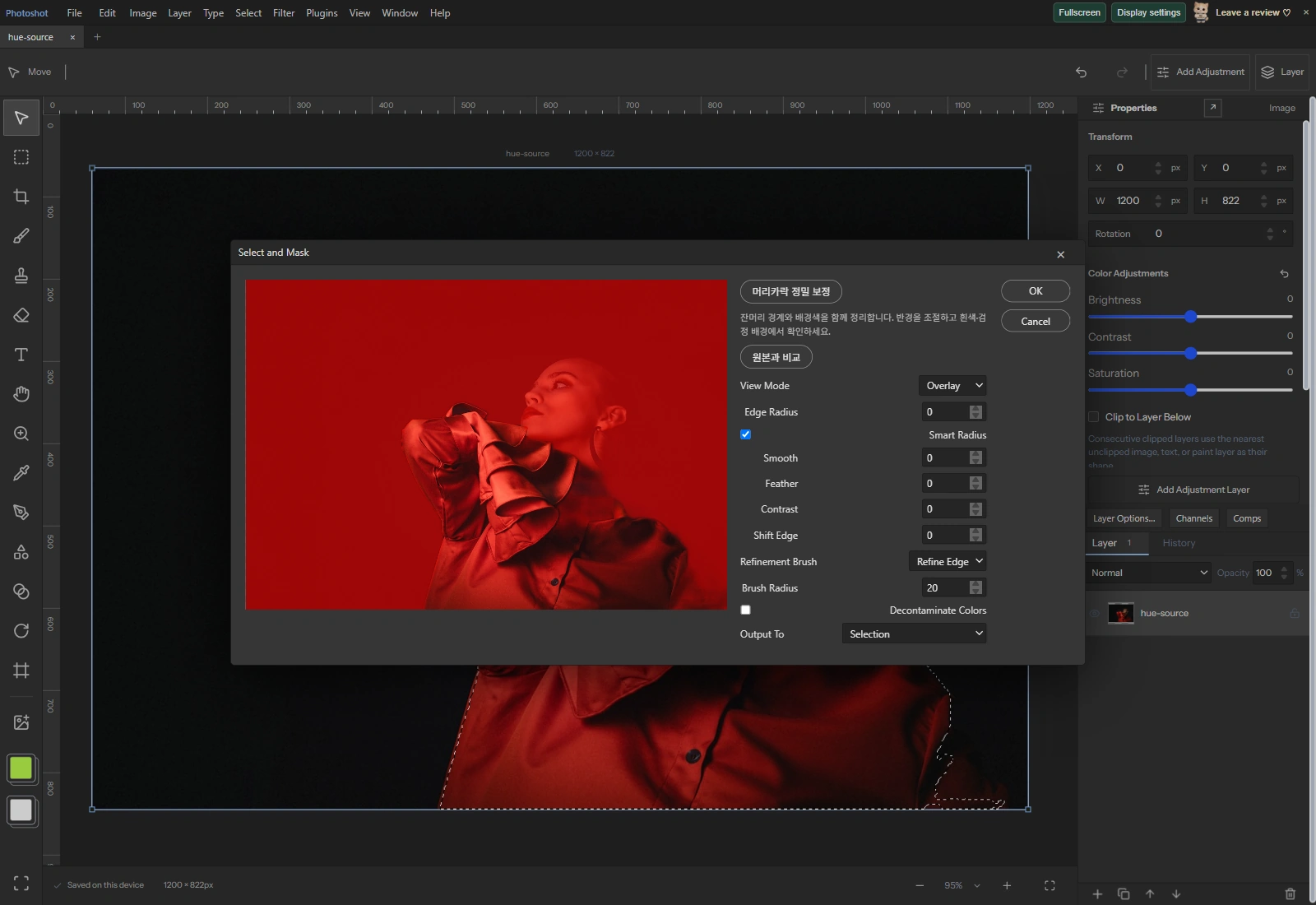
Task: Open the Image tab in Properties
Action: (x=1281, y=108)
